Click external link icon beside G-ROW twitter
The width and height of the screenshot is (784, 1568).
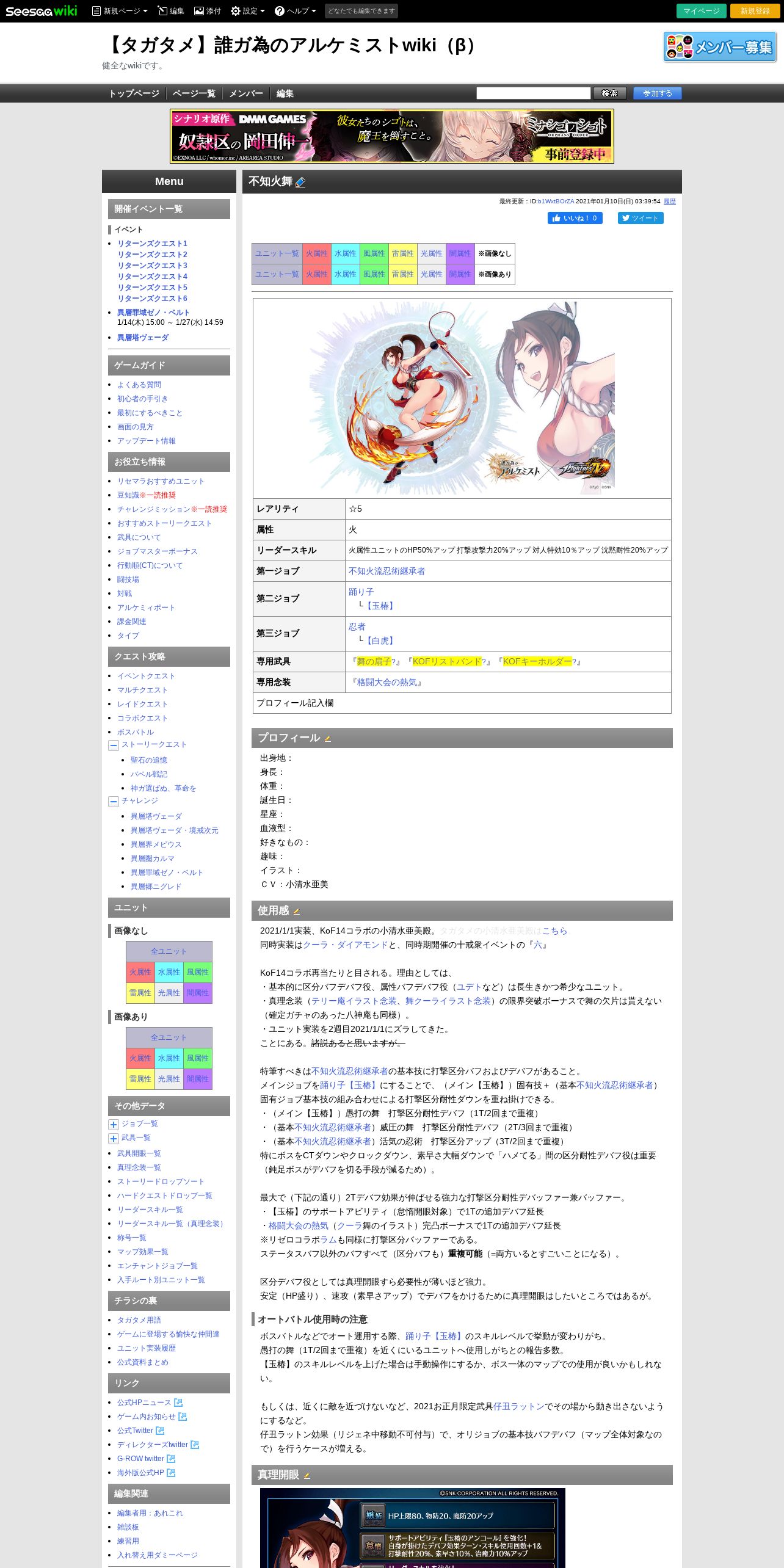(171, 1459)
